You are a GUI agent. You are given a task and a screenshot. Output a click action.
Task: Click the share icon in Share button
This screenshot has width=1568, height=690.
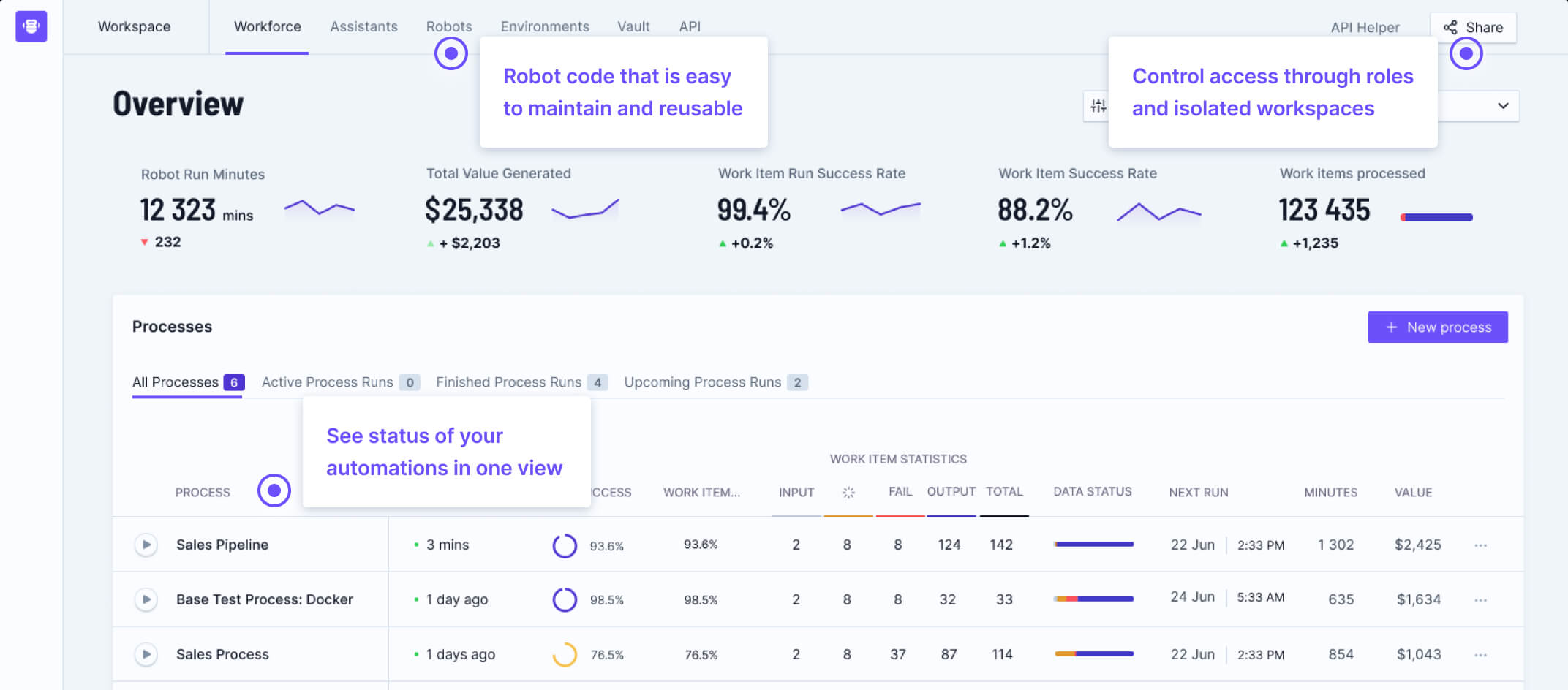[1450, 28]
